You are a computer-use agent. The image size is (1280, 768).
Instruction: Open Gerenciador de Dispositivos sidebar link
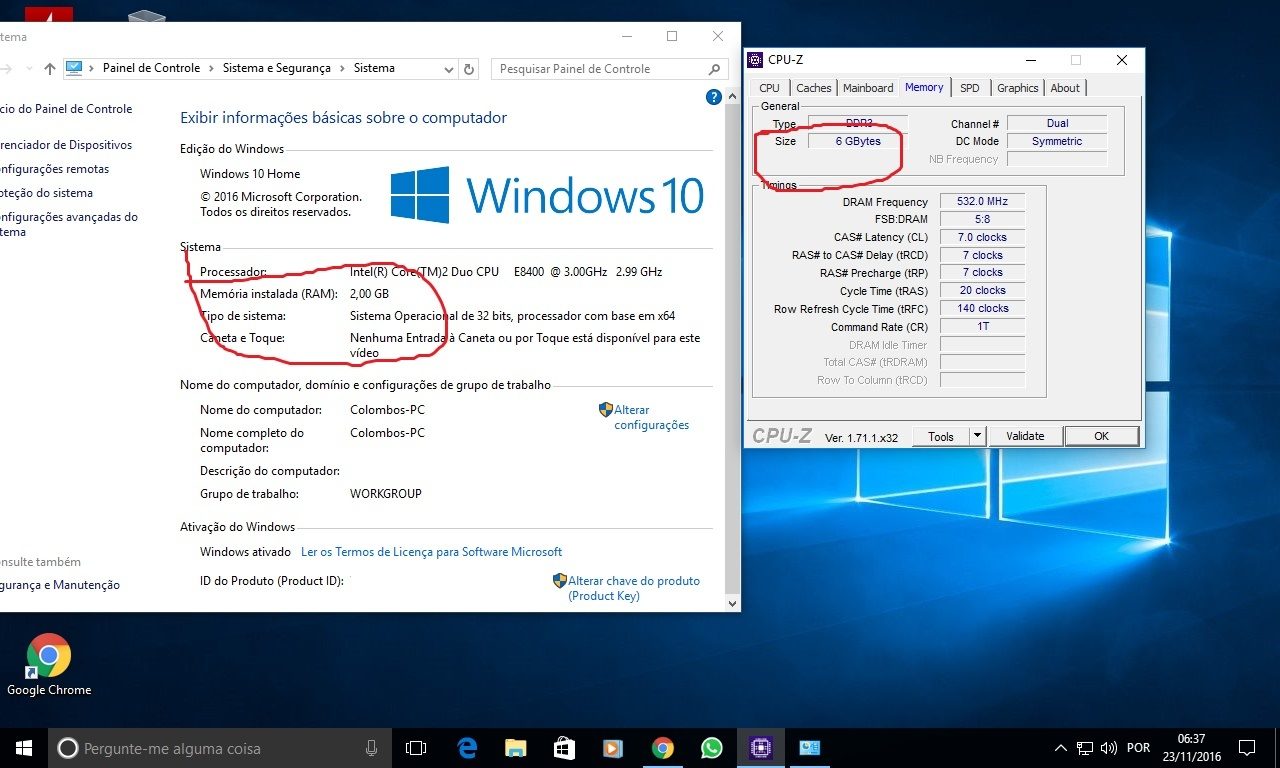point(66,145)
